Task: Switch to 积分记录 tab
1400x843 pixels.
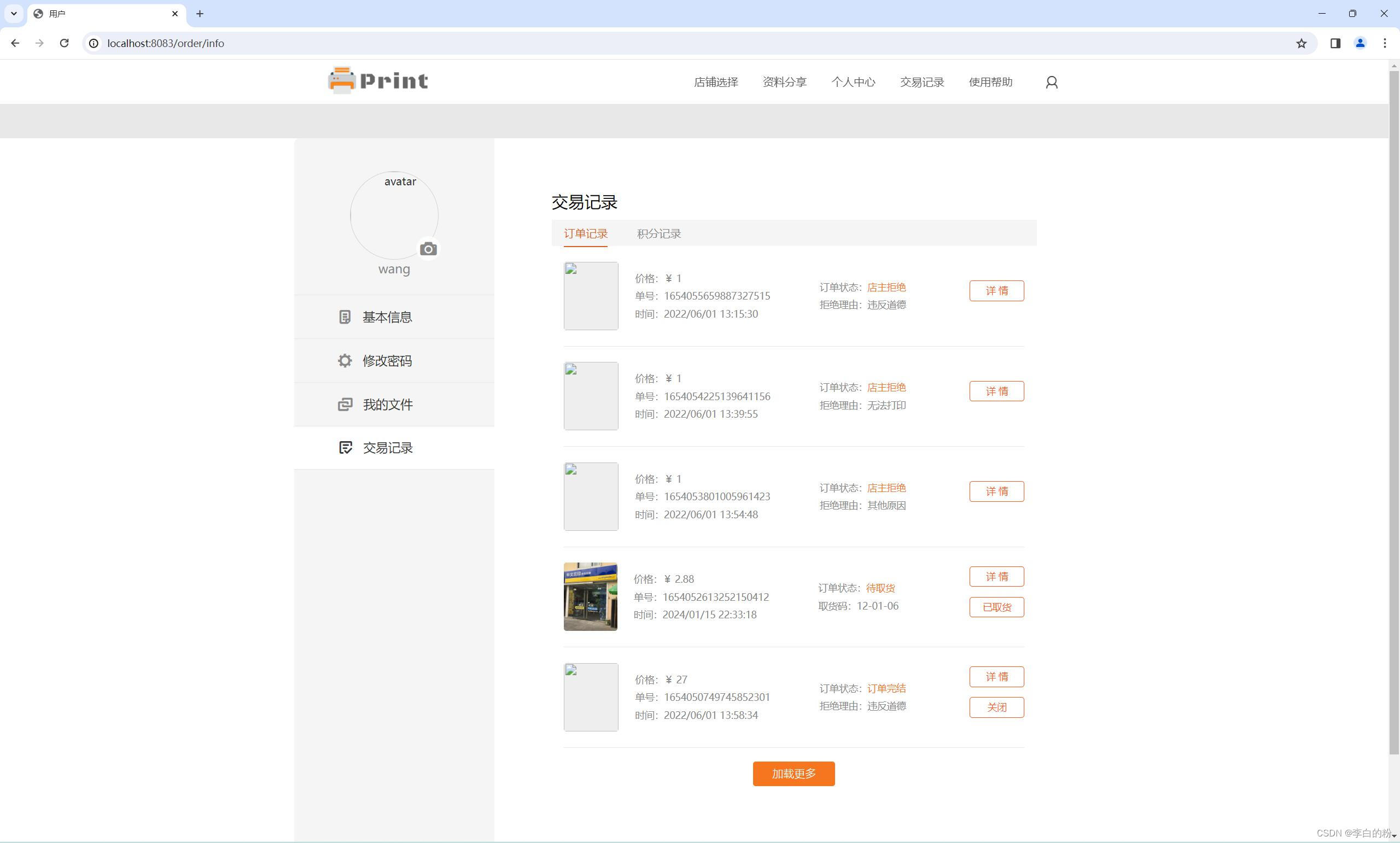Action: coord(658,233)
